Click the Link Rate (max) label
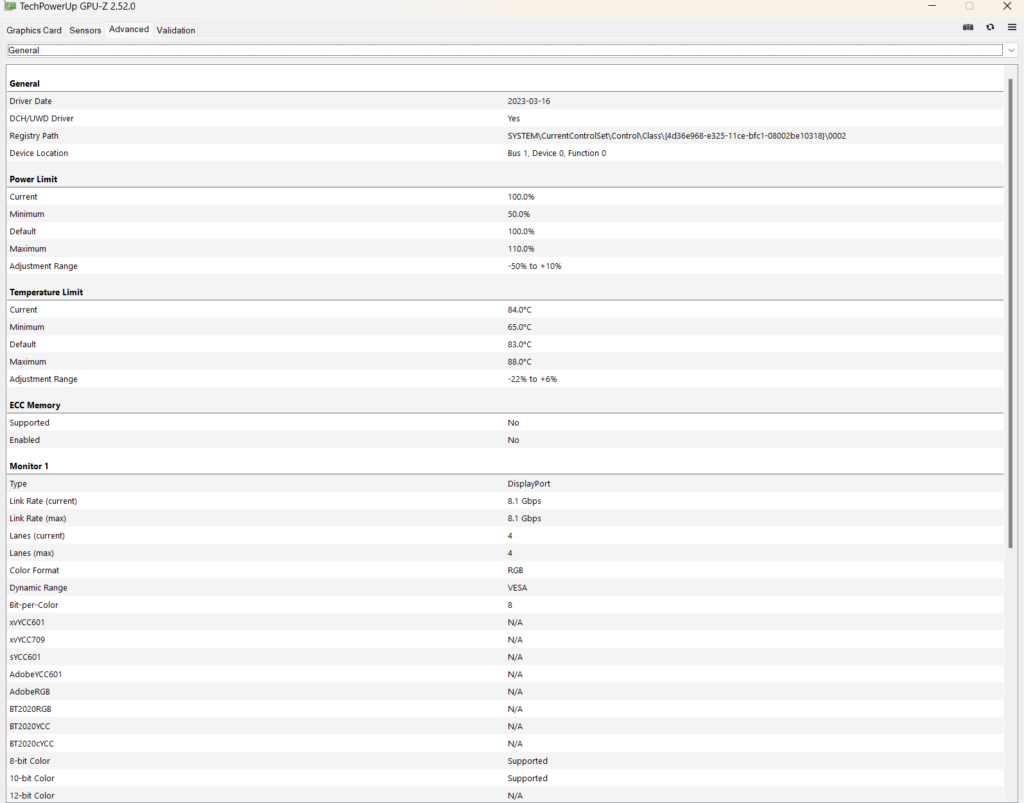Image resolution: width=1024 pixels, height=803 pixels. pyautogui.click(x=38, y=518)
